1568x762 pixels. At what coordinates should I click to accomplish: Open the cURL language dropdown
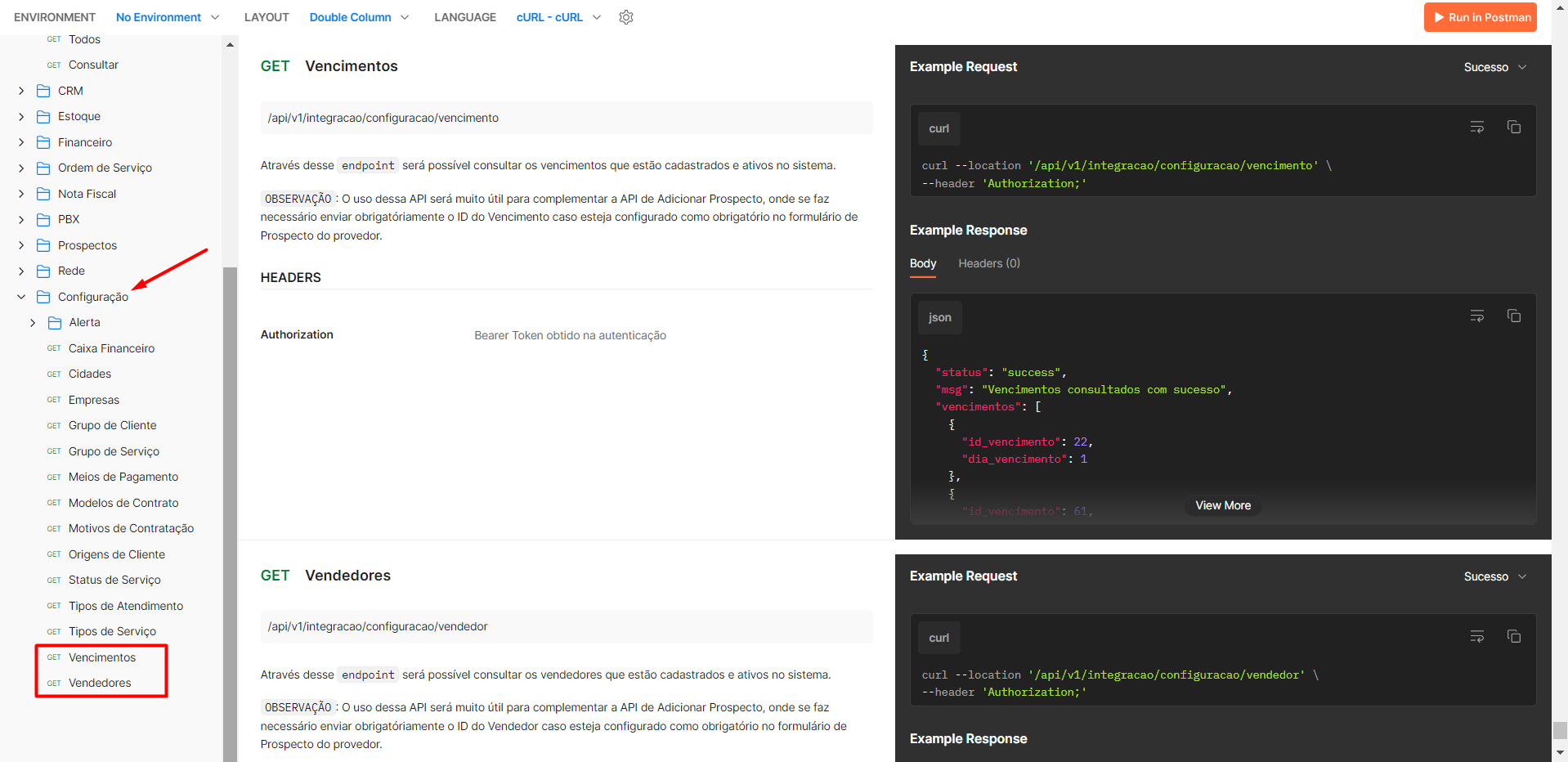tap(559, 17)
